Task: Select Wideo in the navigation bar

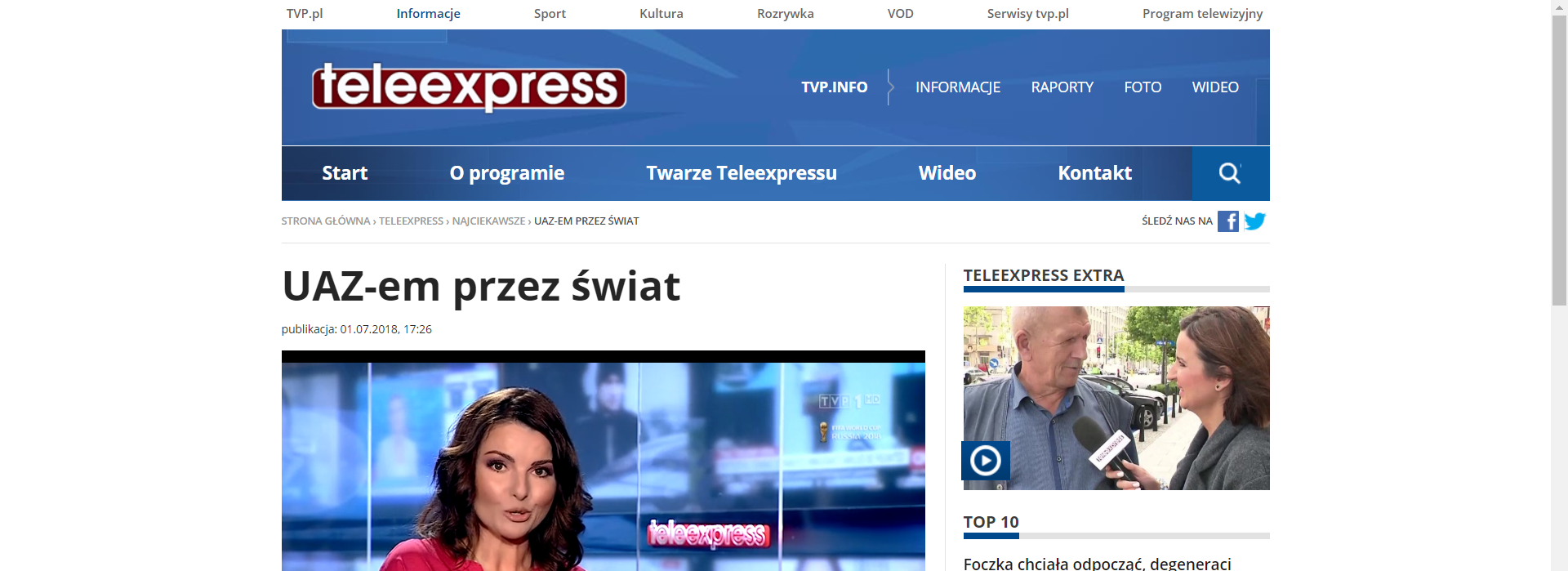Action: click(x=947, y=173)
